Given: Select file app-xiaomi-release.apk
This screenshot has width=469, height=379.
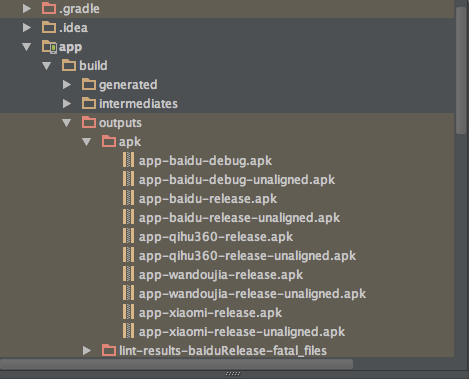Looking at the screenshot, I should click(210, 313).
